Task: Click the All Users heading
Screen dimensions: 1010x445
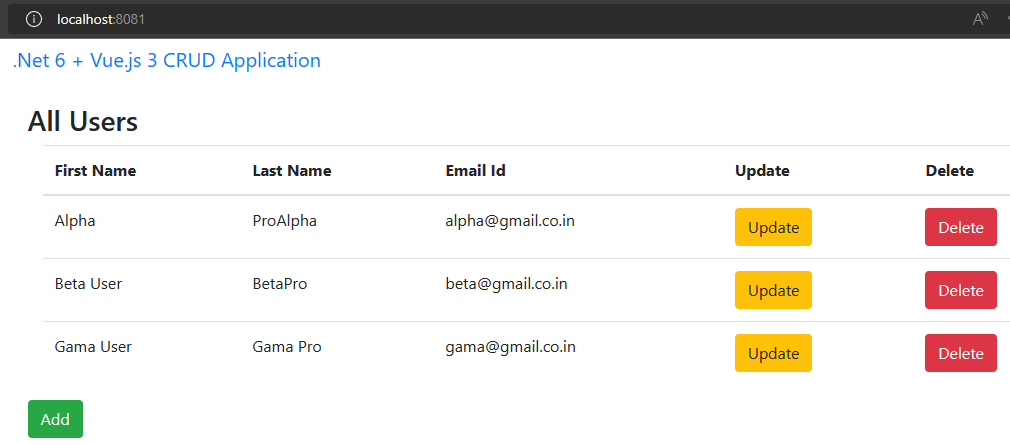Action: tap(83, 121)
